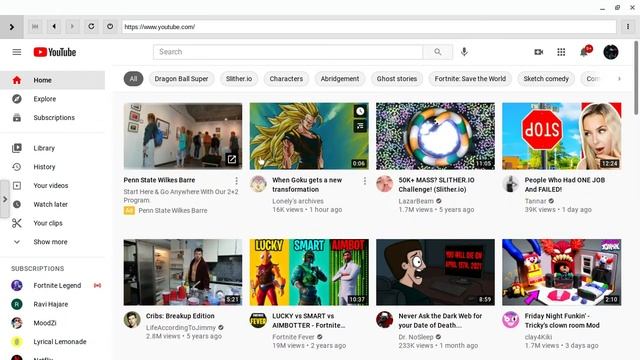Image resolution: width=640 pixels, height=360 pixels.
Task: Click the browser reload button
Action: point(91,27)
